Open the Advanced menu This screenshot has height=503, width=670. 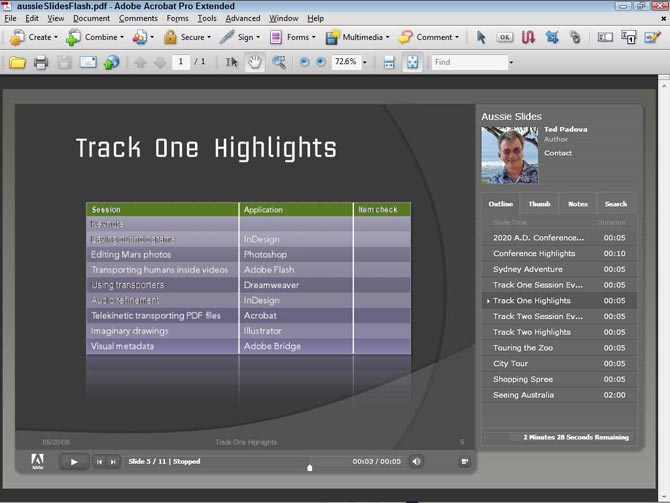click(243, 18)
